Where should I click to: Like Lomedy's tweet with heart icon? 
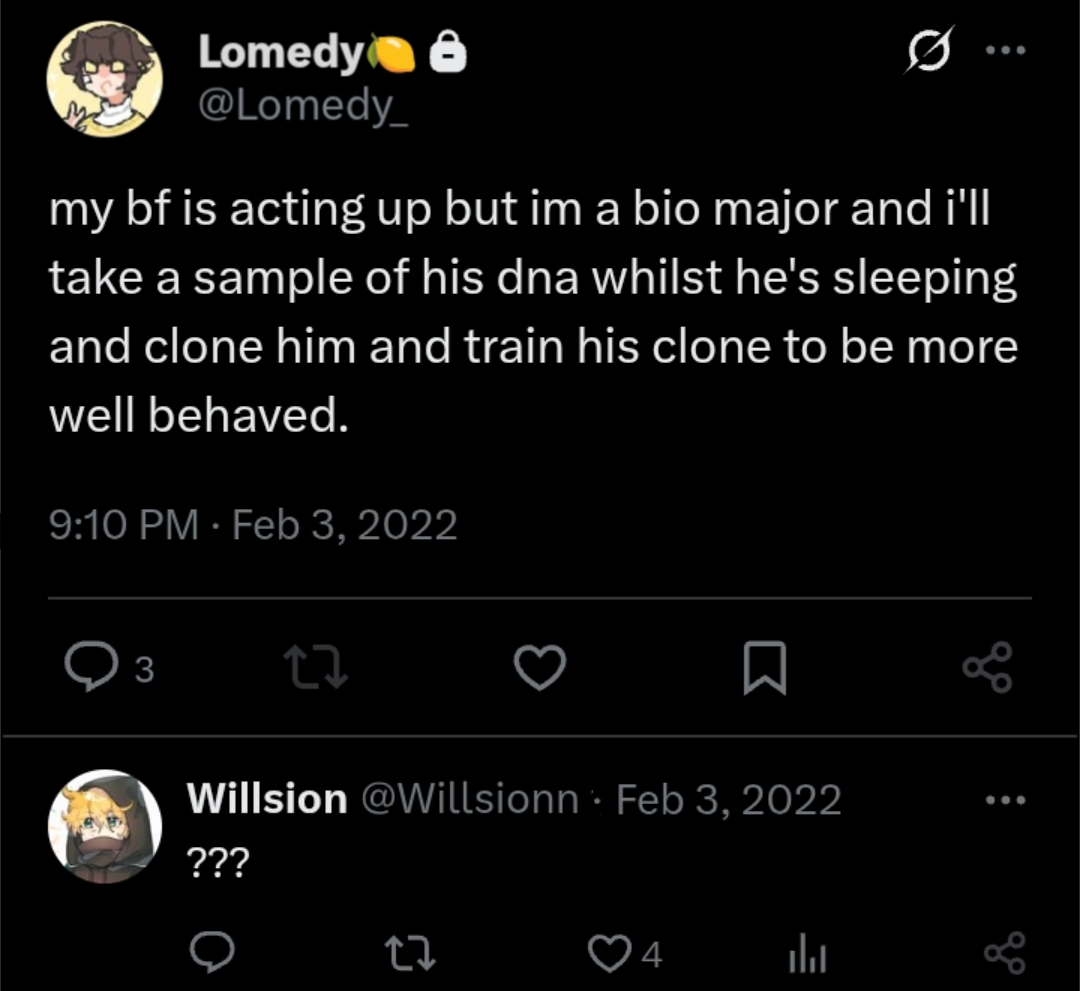click(x=541, y=667)
